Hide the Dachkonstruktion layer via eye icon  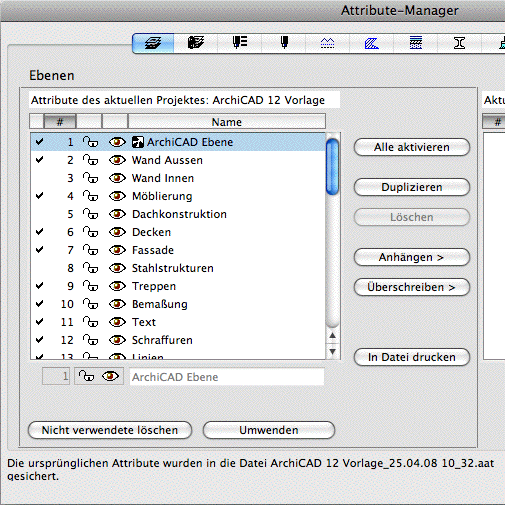point(117,214)
